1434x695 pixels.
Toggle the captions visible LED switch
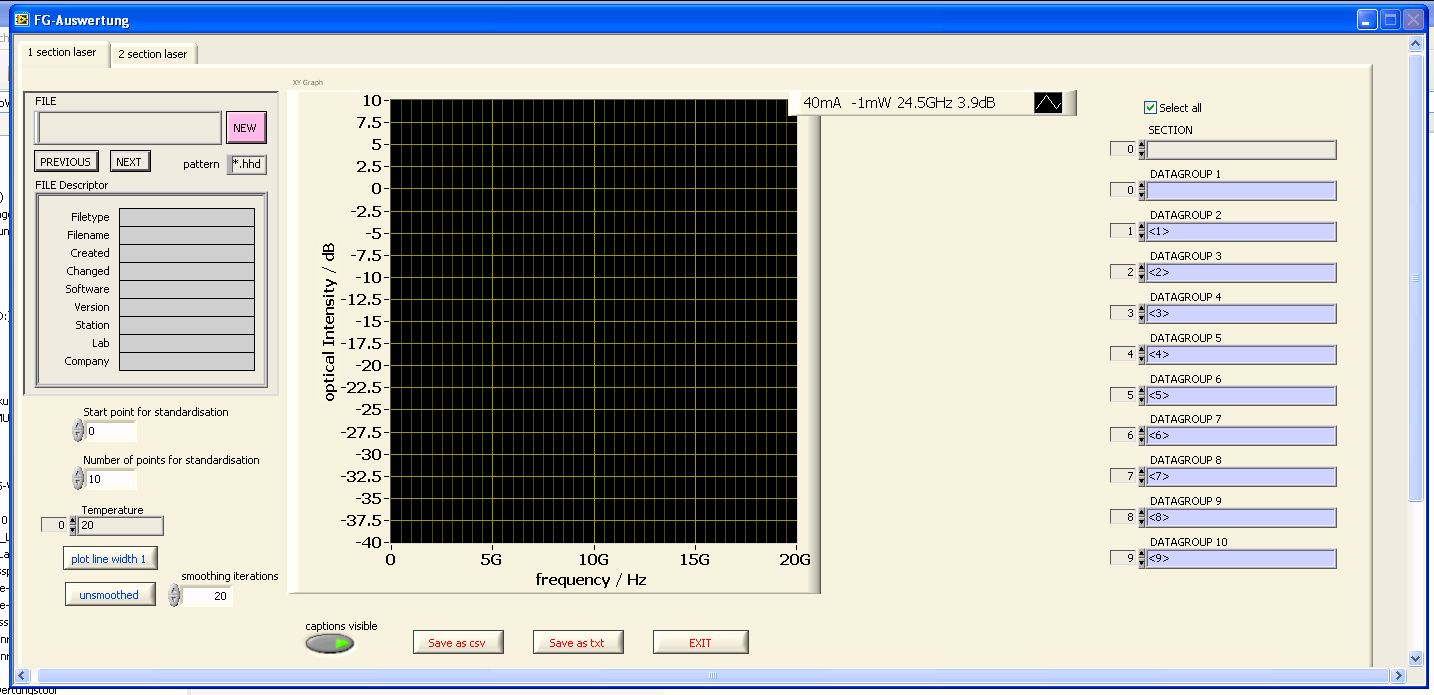click(x=330, y=643)
